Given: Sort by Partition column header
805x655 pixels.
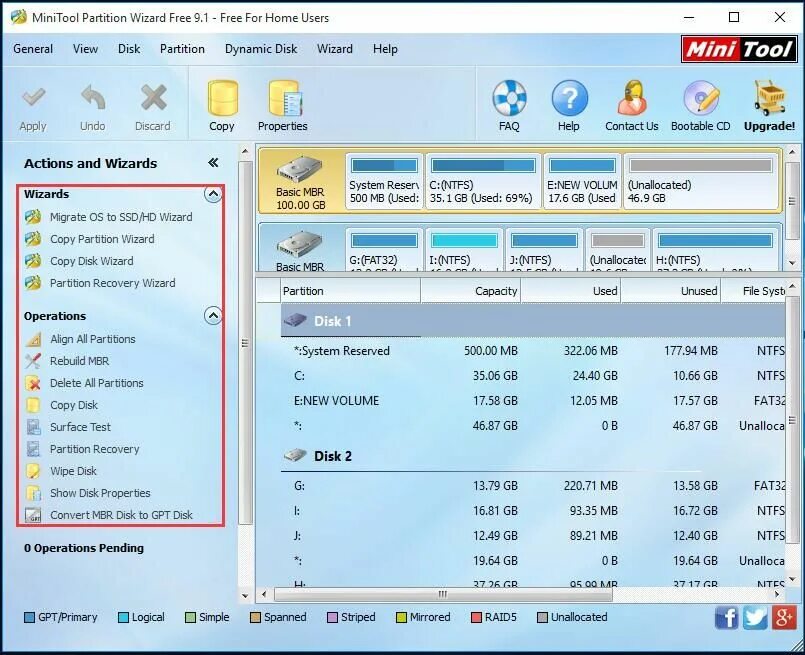Looking at the screenshot, I should pos(350,291).
